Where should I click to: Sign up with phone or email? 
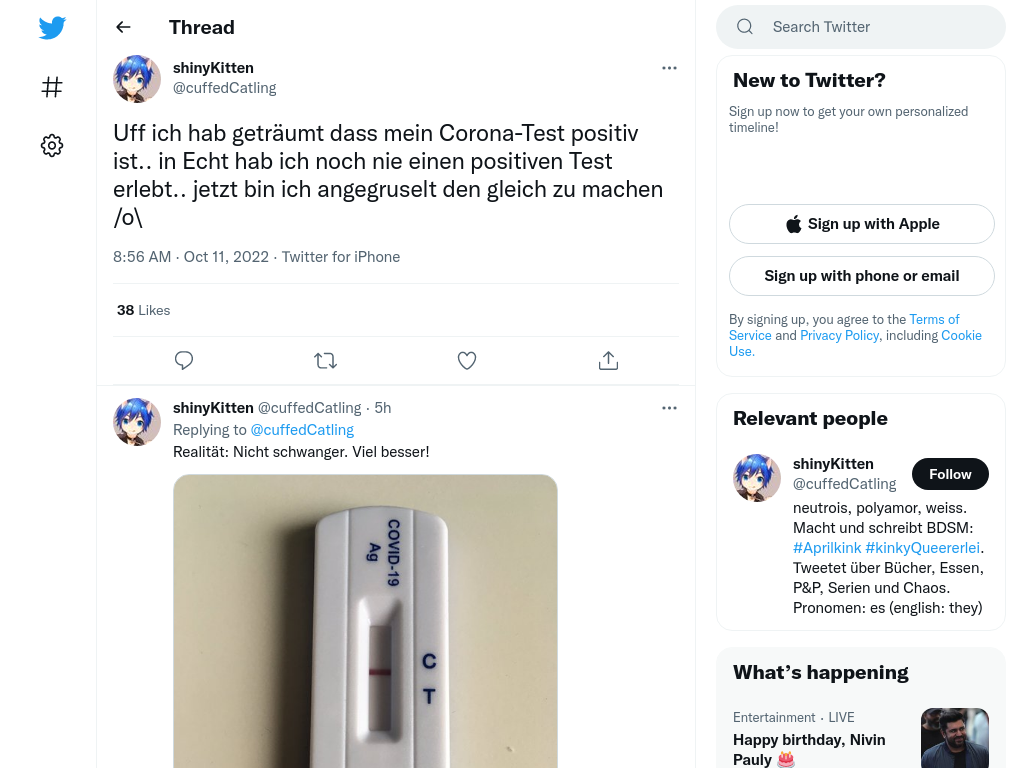coord(861,276)
